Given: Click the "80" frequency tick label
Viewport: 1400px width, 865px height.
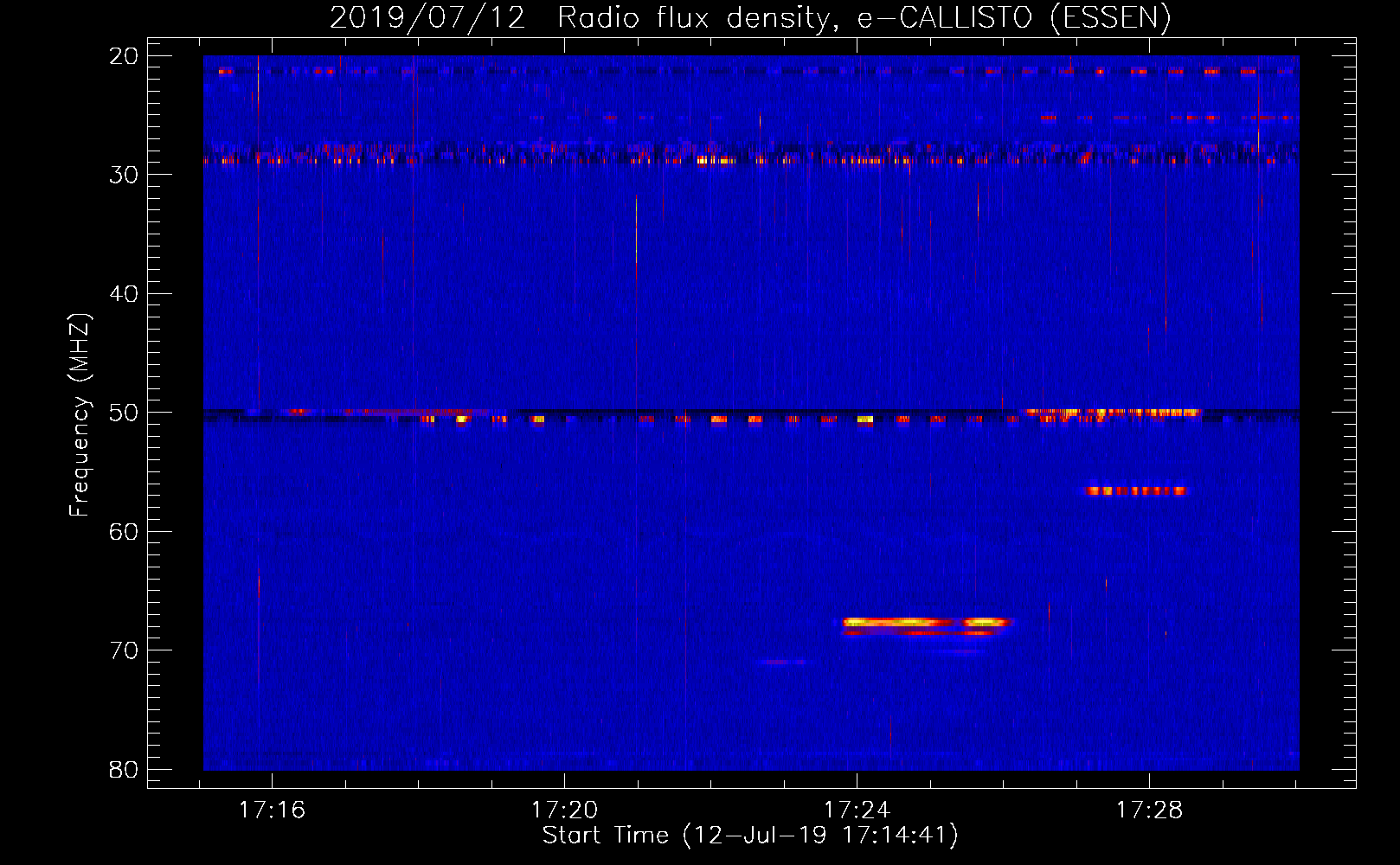Looking at the screenshot, I should pyautogui.click(x=124, y=770).
